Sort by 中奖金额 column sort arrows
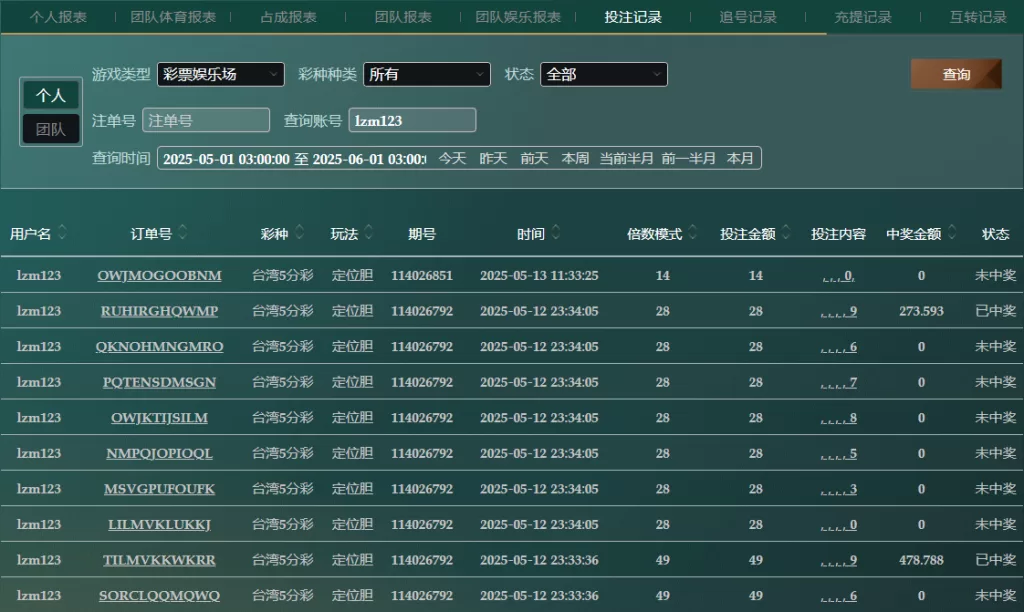Viewport: 1024px width, 612px height. (952, 232)
